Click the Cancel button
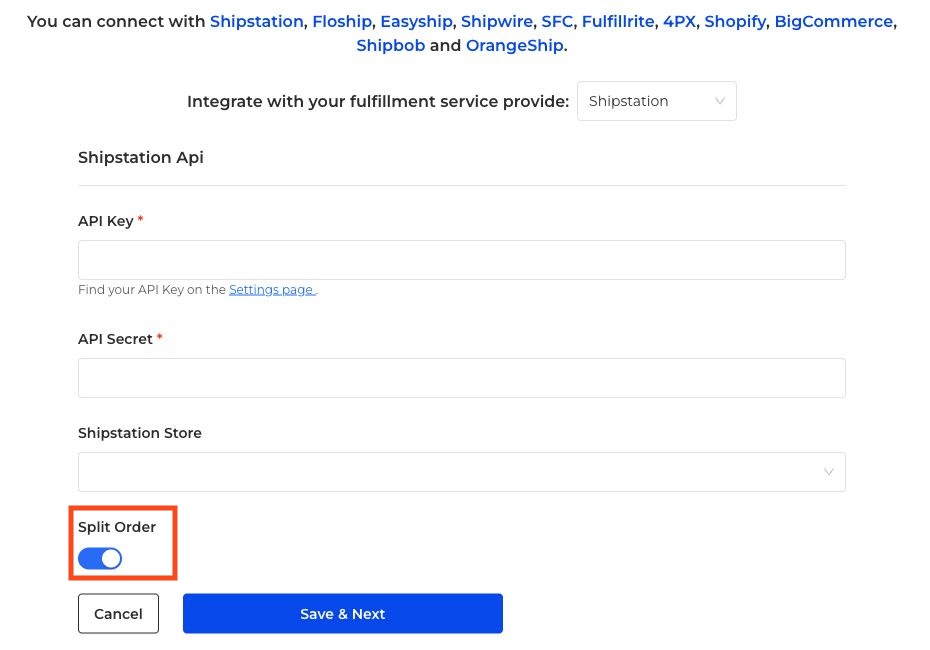The height and width of the screenshot is (650, 930). tap(118, 614)
